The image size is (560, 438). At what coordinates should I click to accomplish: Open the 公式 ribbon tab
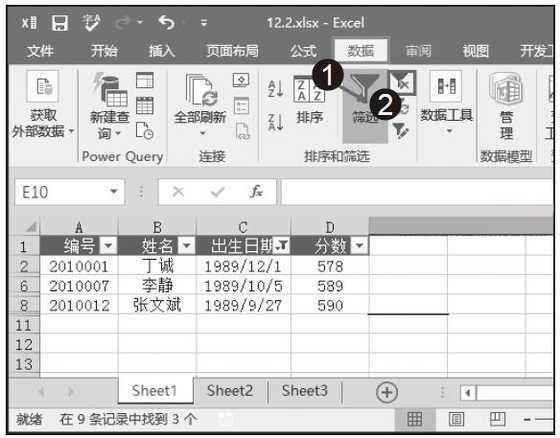click(x=303, y=51)
